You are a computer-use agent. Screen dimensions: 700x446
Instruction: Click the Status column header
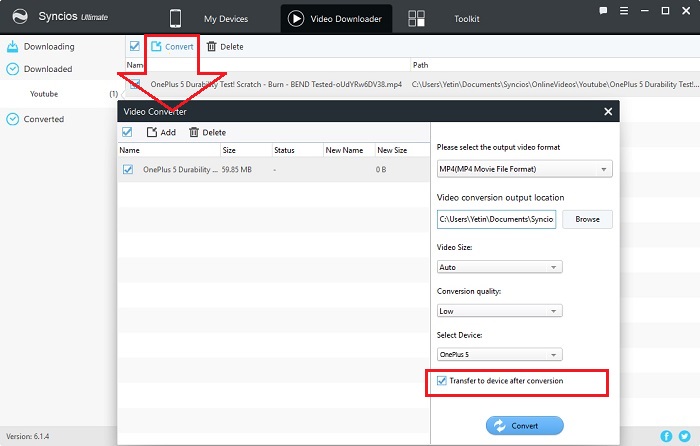click(284, 150)
